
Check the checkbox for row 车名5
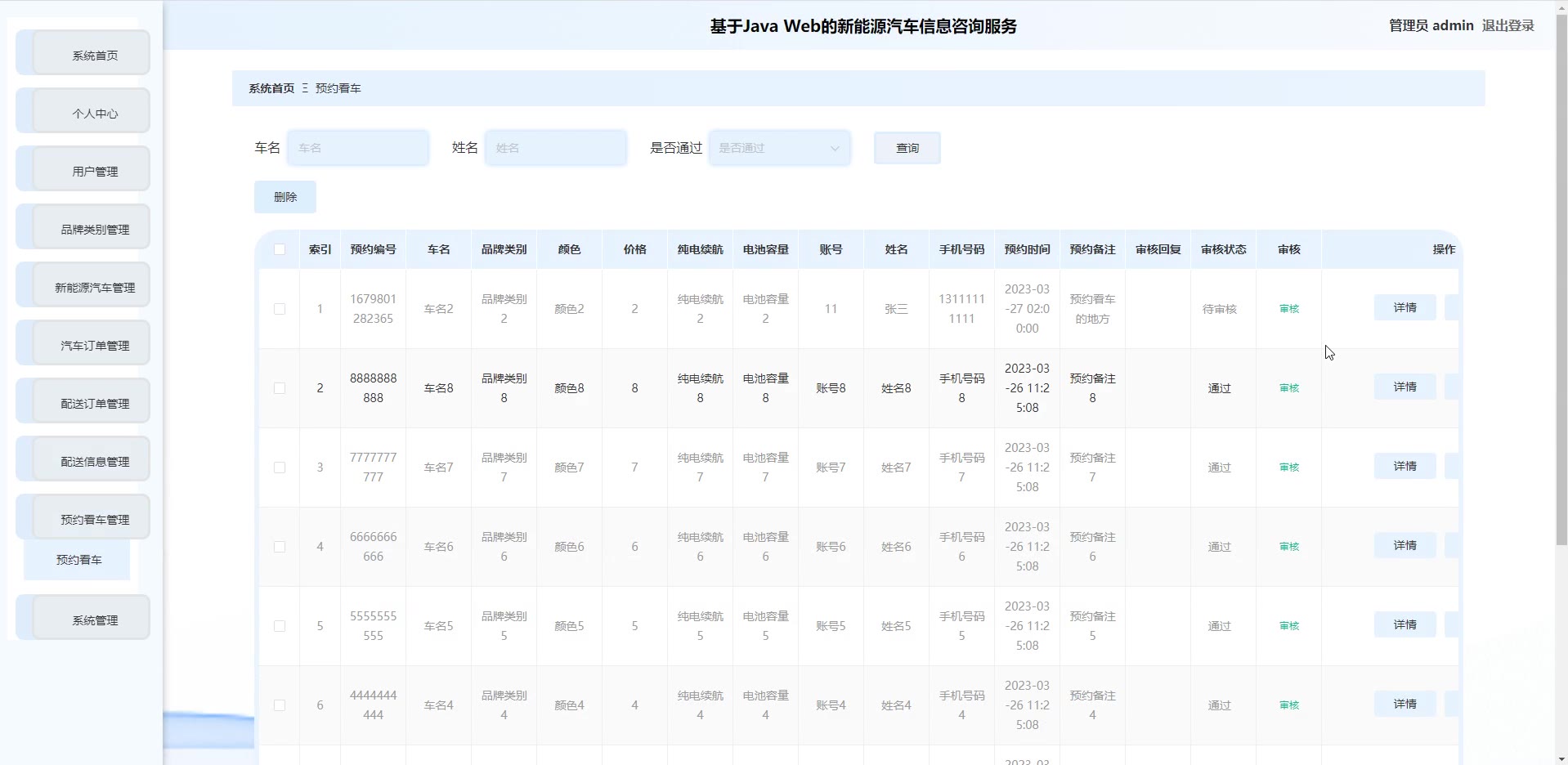280,626
